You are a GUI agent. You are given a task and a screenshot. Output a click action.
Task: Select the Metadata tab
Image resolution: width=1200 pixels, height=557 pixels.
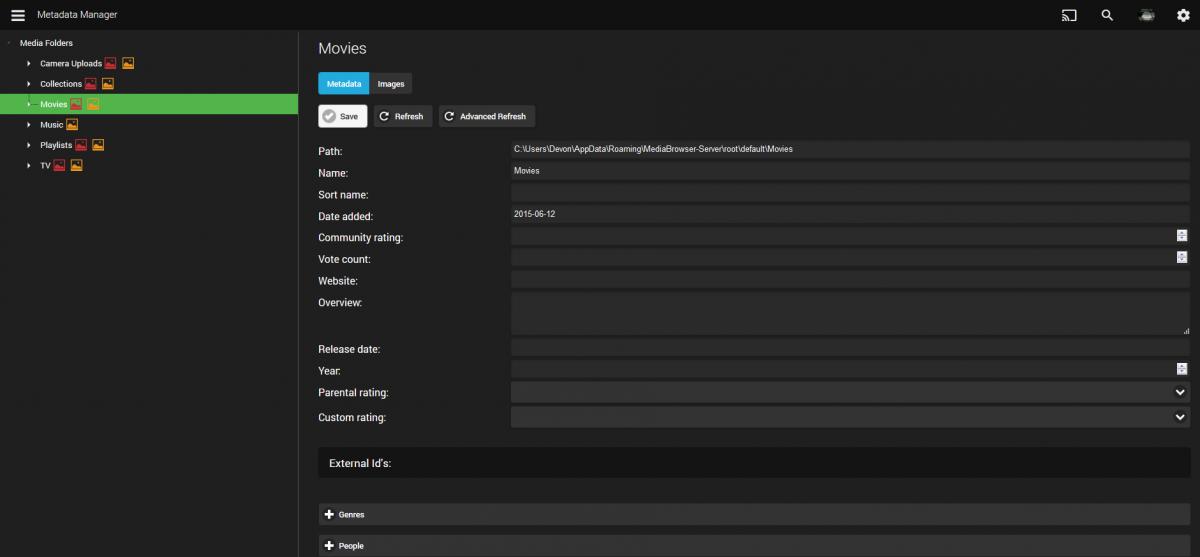343,84
